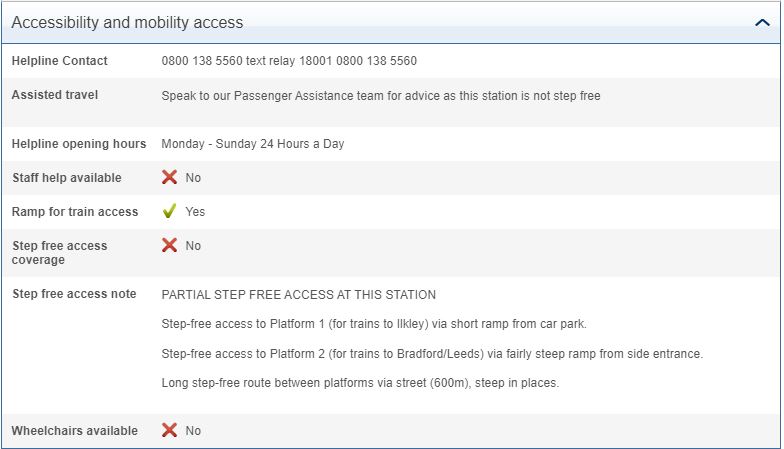The width and height of the screenshot is (784, 449).
Task: Select the Helpline Contact label
Action: click(60, 61)
